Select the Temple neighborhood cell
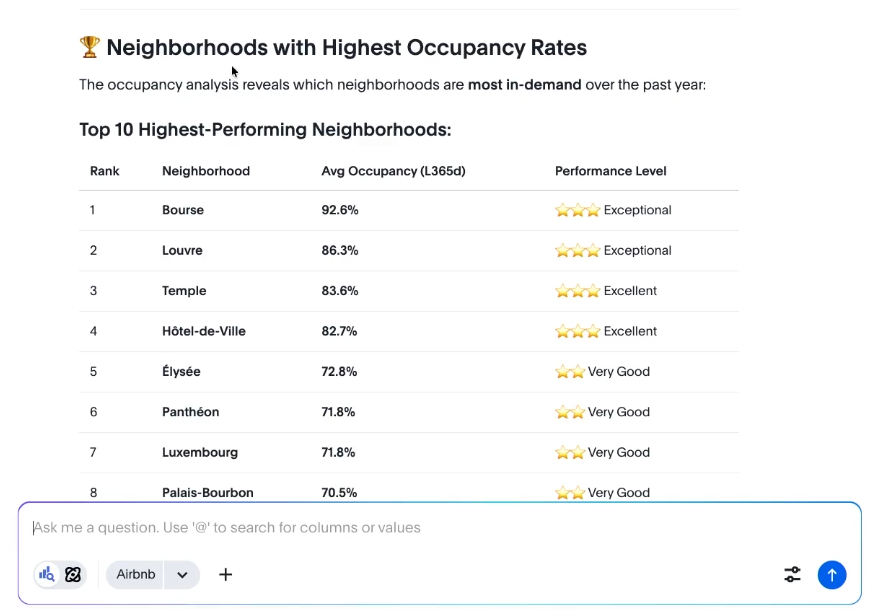 click(184, 291)
